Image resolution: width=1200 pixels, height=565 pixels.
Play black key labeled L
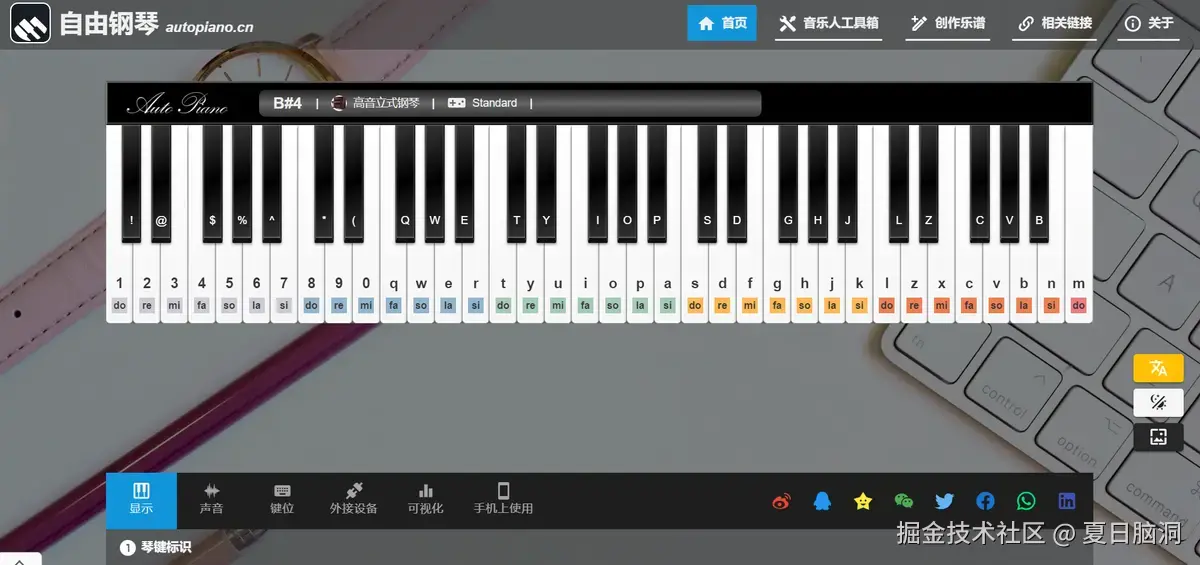tap(899, 183)
